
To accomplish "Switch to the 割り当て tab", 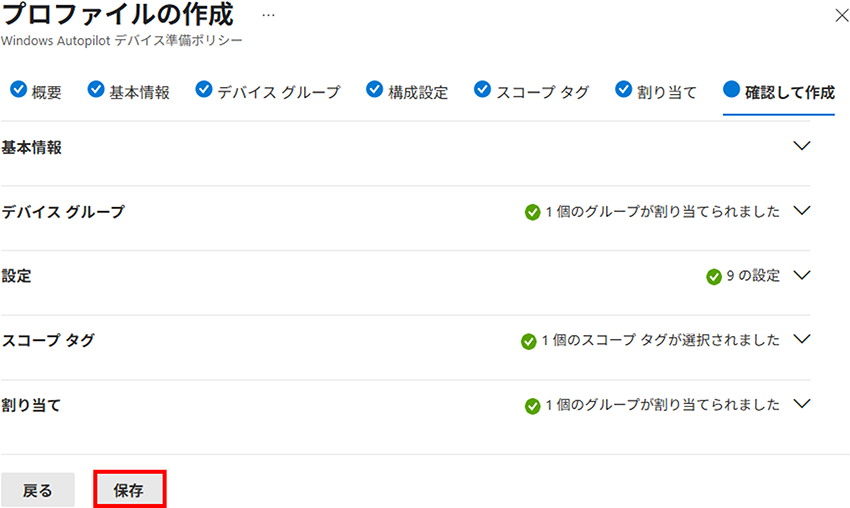I will pyautogui.click(x=656, y=92).
